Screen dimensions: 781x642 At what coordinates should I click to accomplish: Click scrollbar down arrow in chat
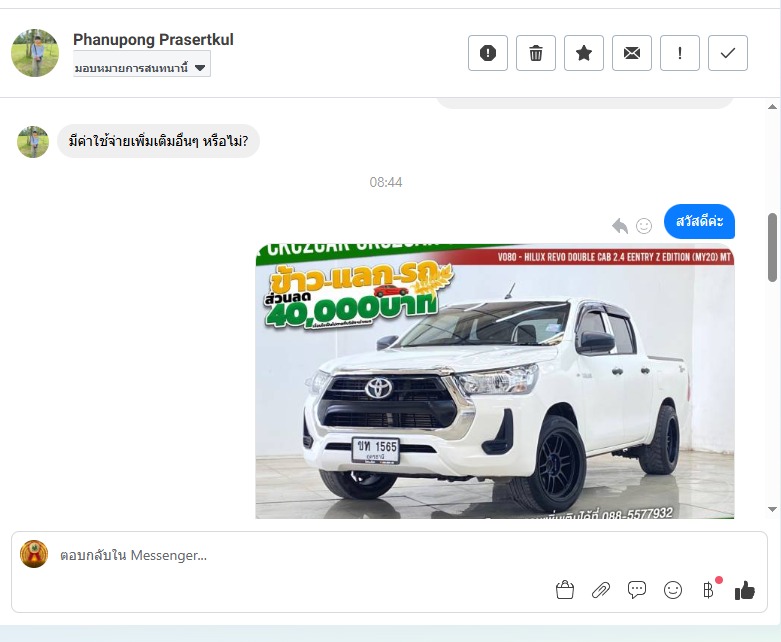(x=772, y=509)
